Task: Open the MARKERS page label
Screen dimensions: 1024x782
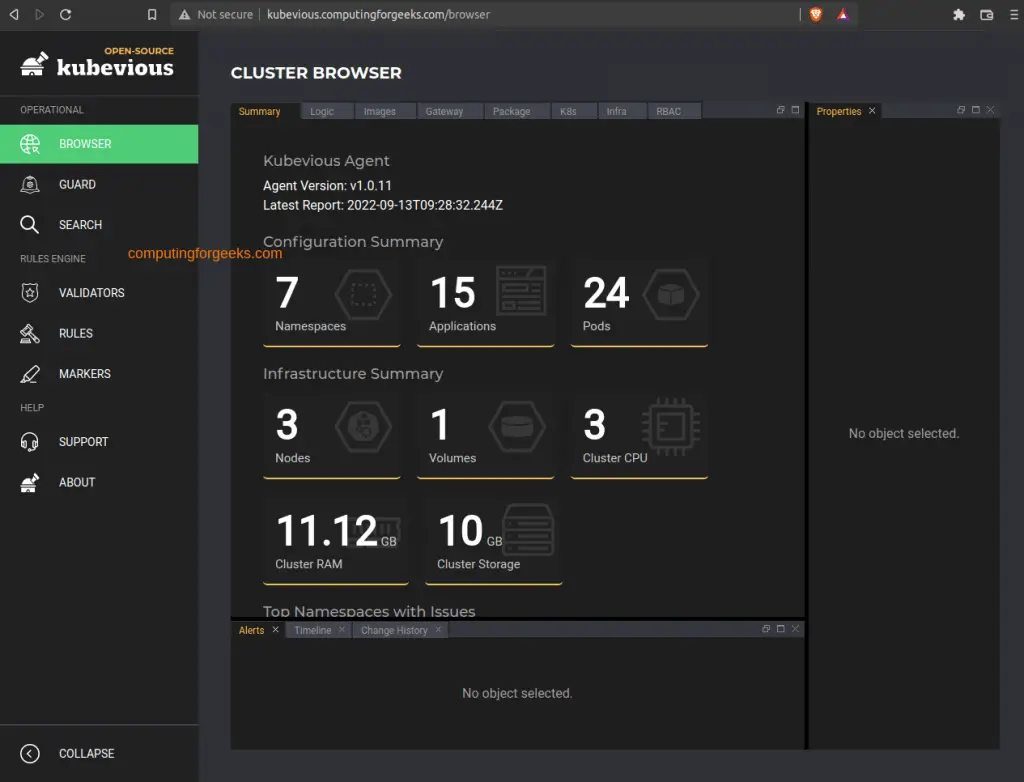Action: [x=85, y=374]
